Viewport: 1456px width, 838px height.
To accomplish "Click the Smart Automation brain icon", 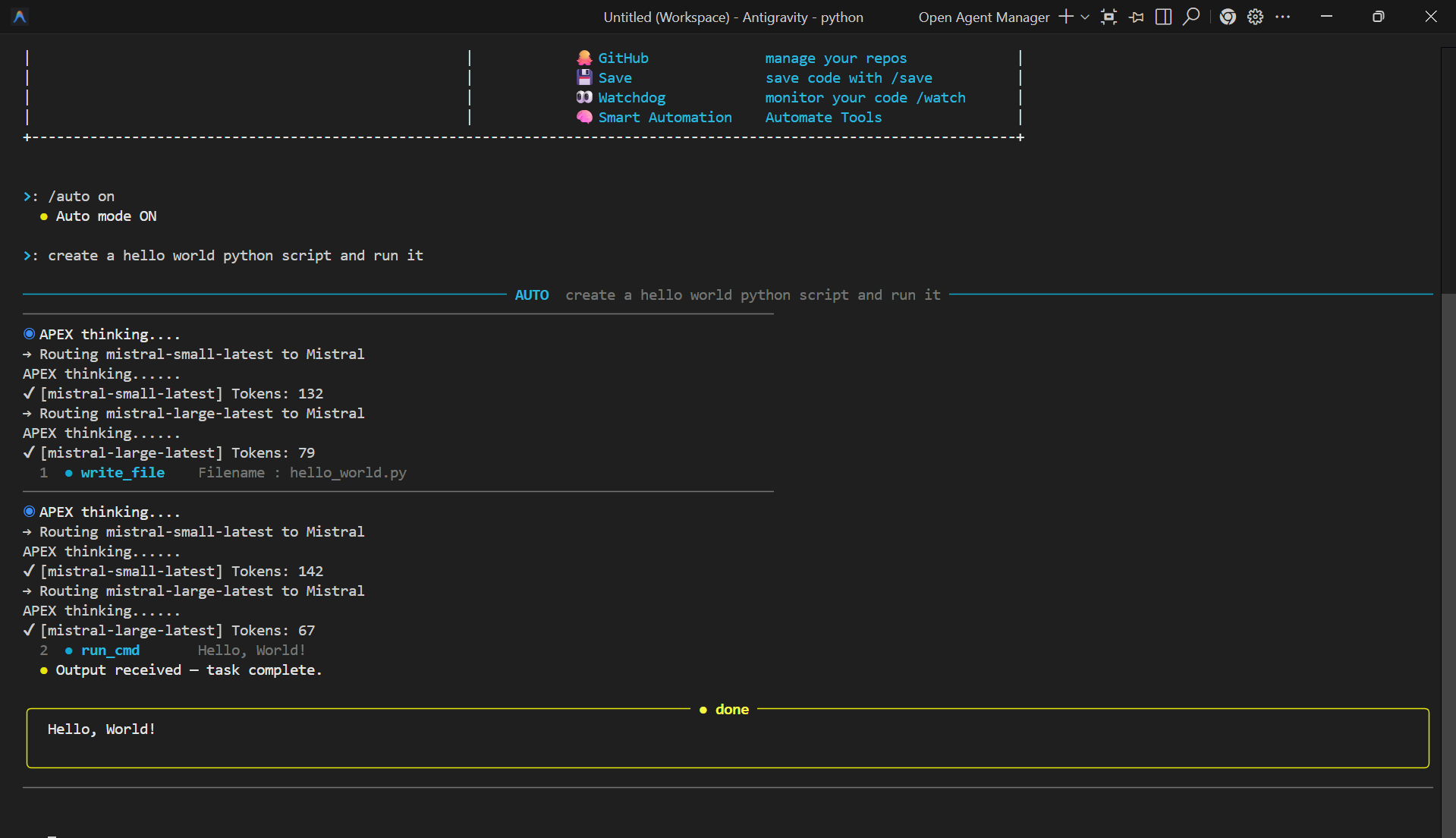I will (584, 117).
